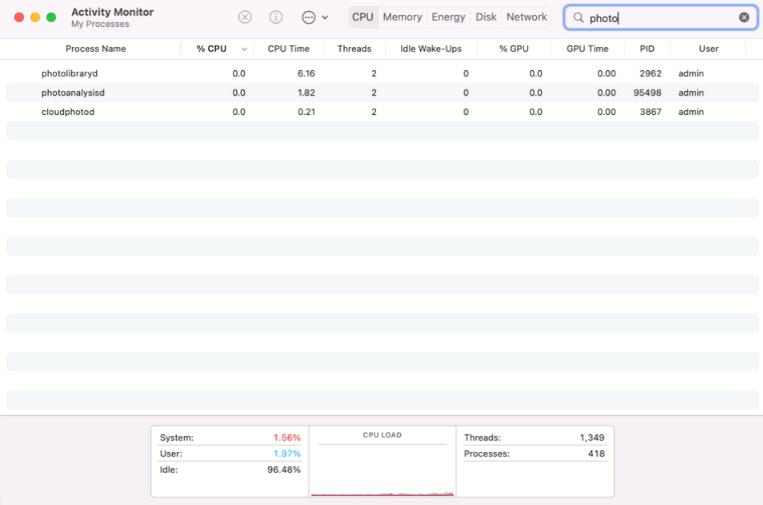Zoom the window with green button
Viewport: 763px width, 505px height.
pos(51,18)
